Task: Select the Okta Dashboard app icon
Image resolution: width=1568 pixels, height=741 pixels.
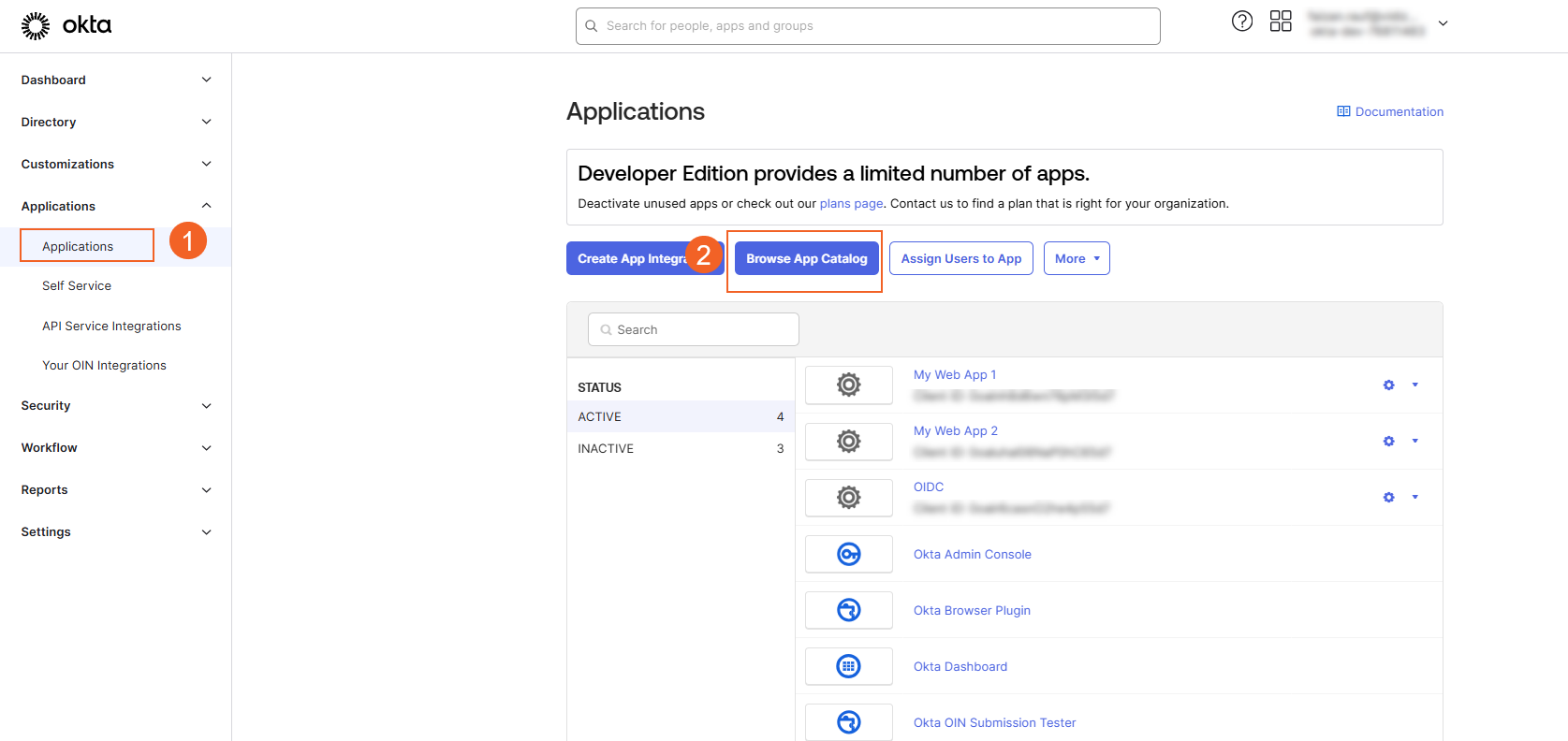Action: point(848,666)
